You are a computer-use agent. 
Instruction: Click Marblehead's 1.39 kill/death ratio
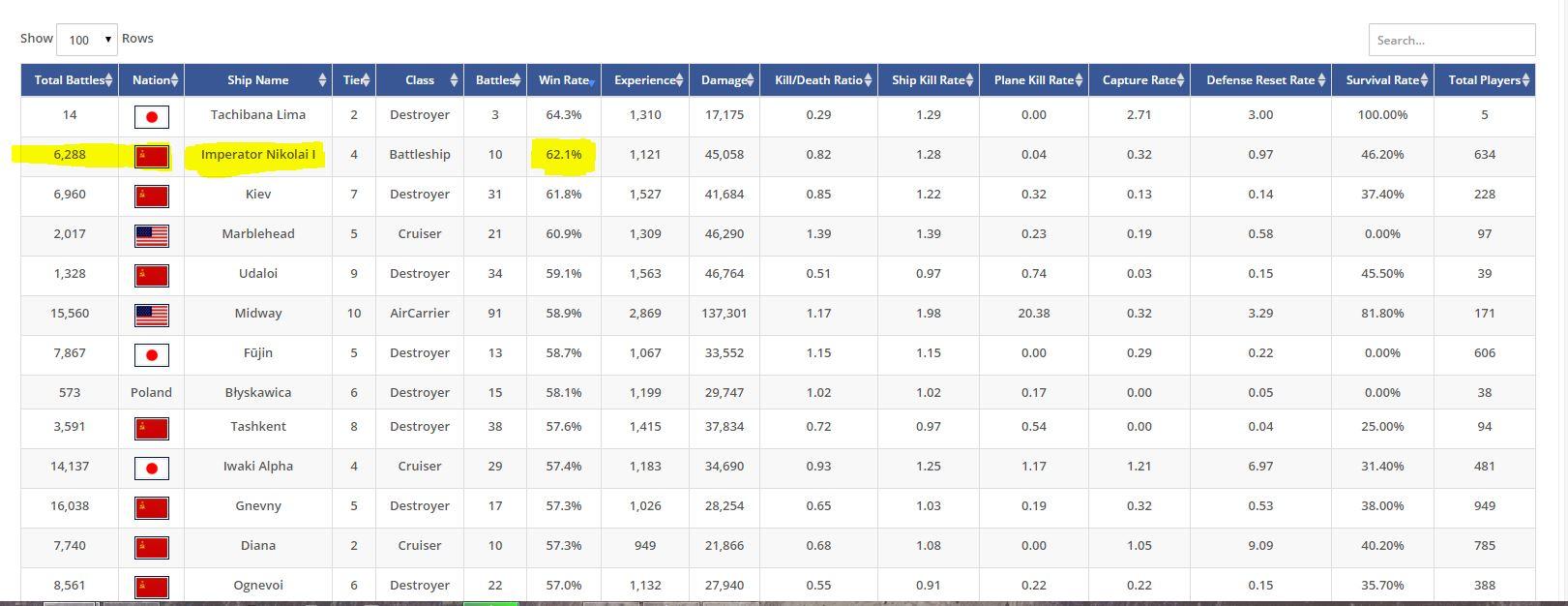(818, 233)
